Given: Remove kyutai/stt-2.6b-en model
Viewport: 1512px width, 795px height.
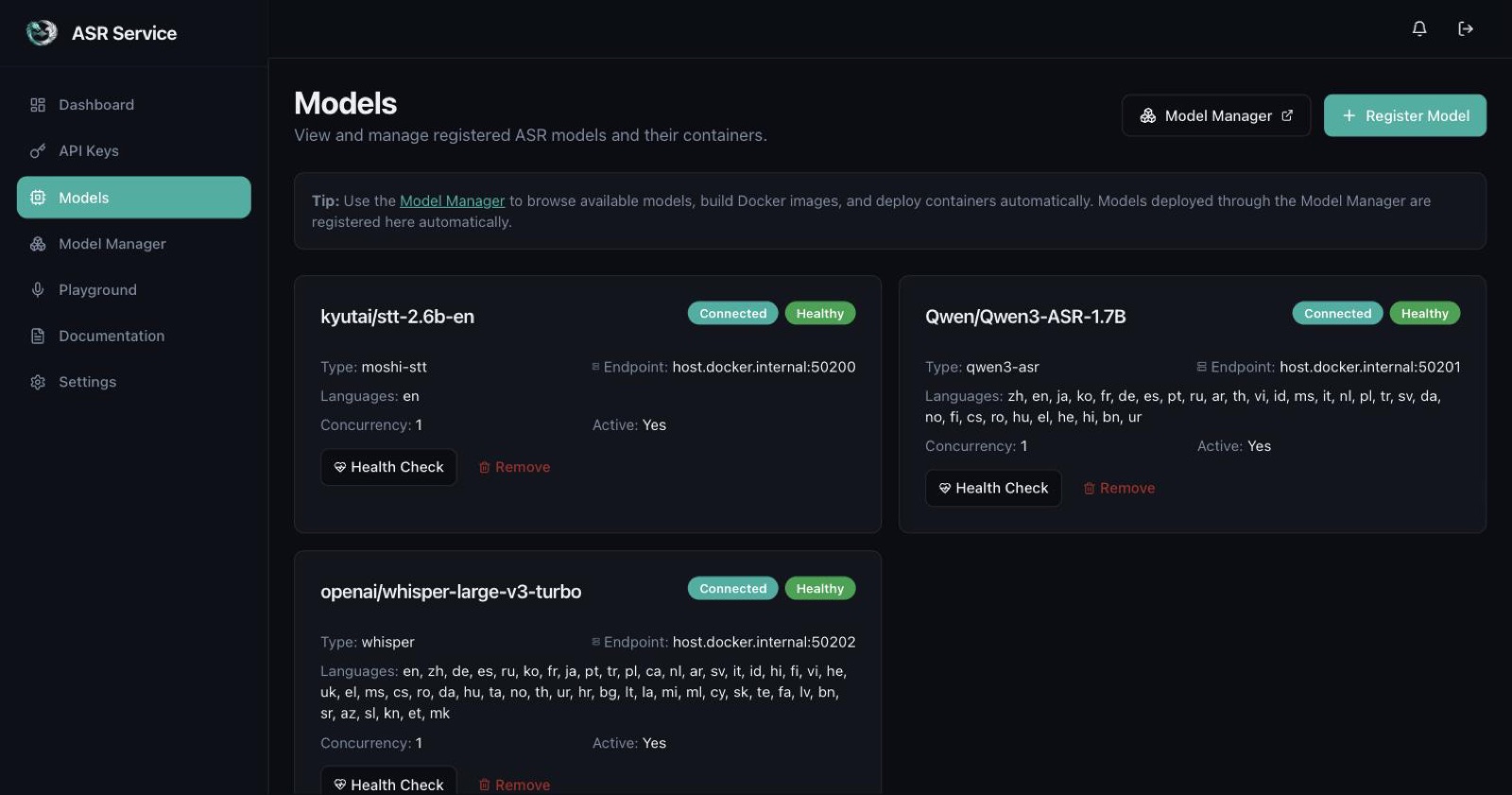Looking at the screenshot, I should click(514, 467).
